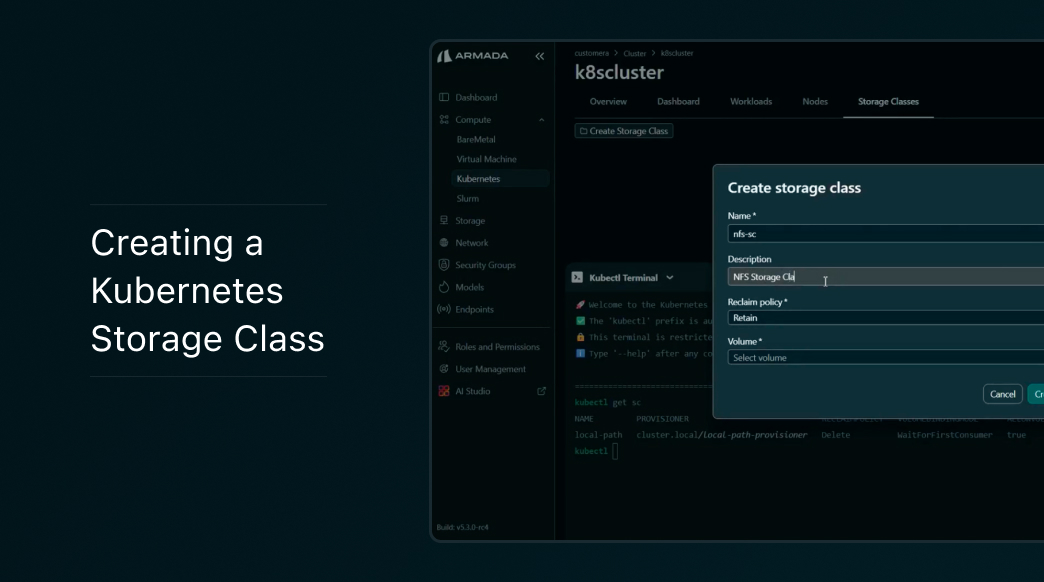Open Endpoints in the sidebar
Image resolution: width=1044 pixels, height=582 pixels.
(x=475, y=310)
